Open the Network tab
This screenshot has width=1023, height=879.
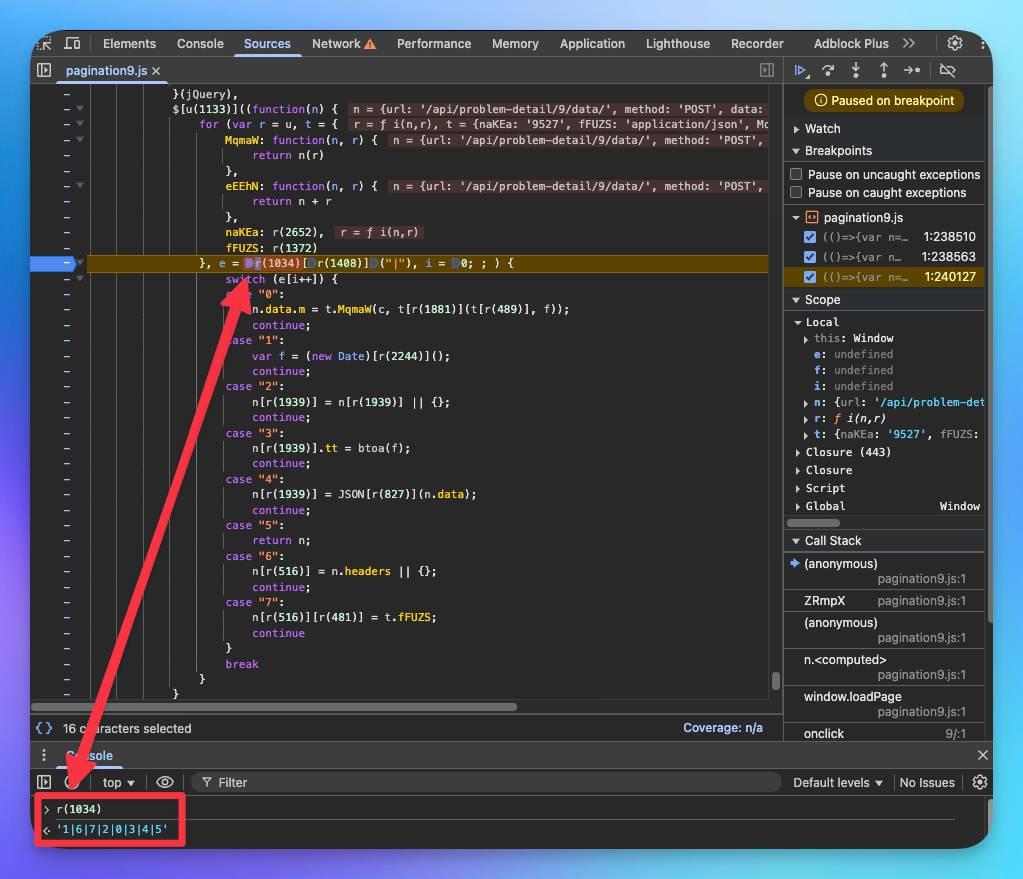coord(336,44)
